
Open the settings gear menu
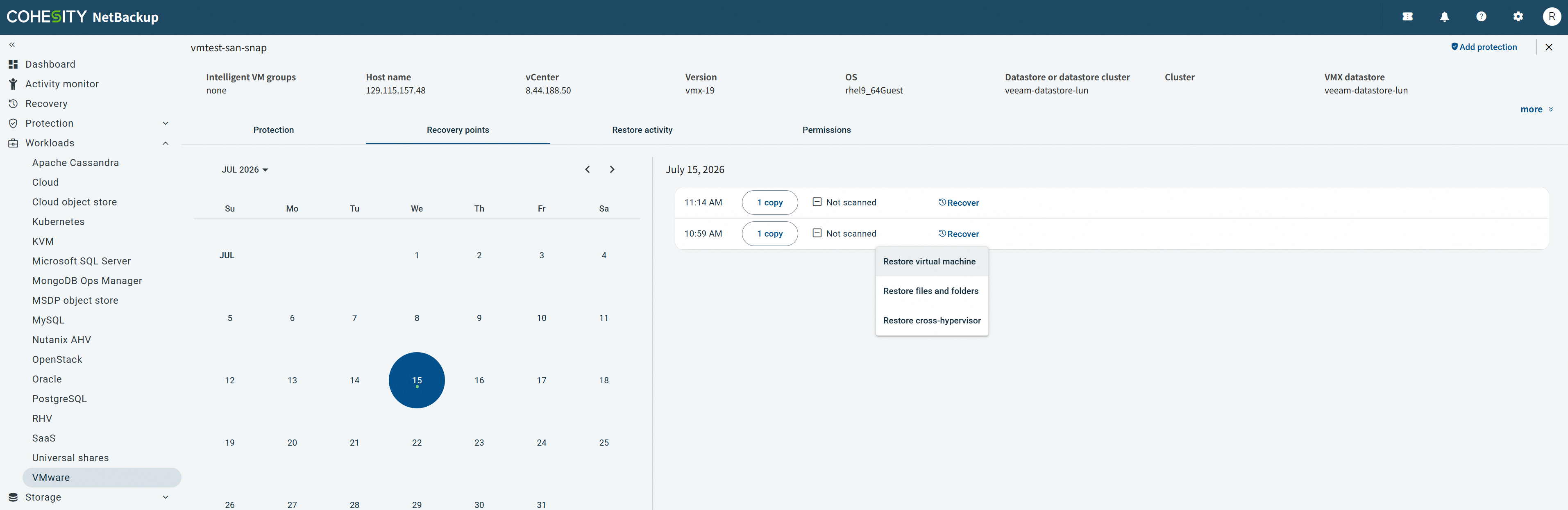pyautogui.click(x=1518, y=17)
